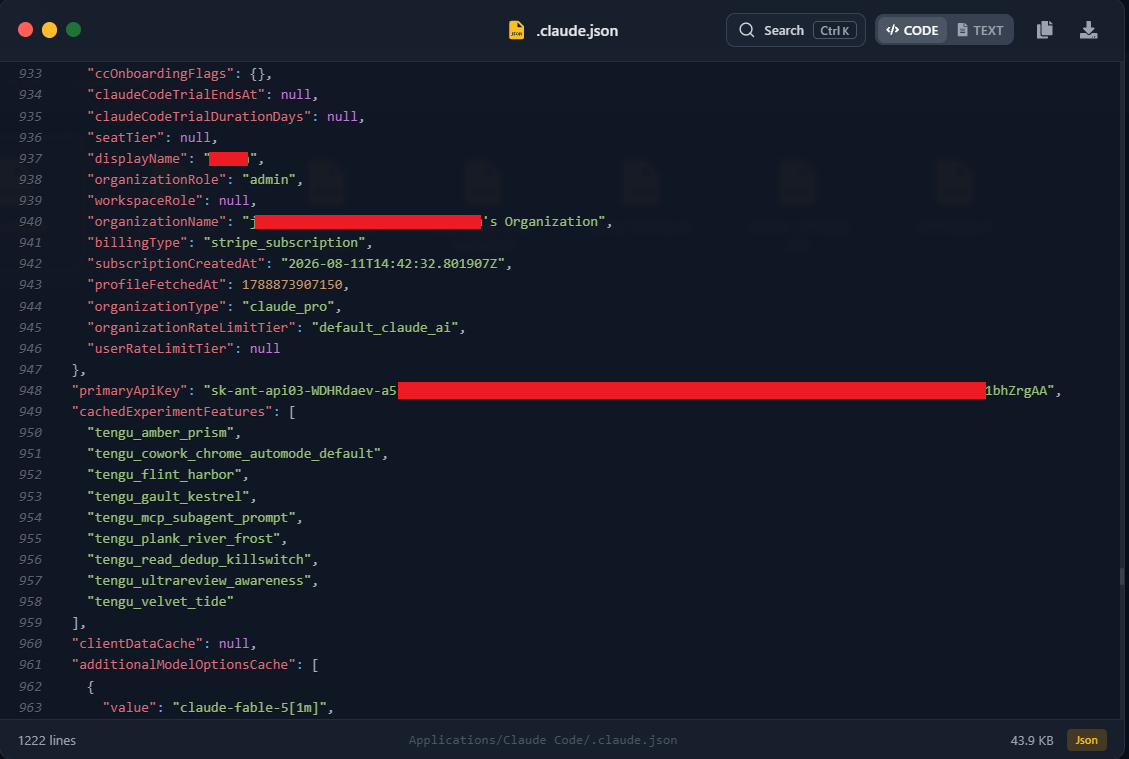Select the "seatTier" key
1129x759 pixels.
coord(126,138)
